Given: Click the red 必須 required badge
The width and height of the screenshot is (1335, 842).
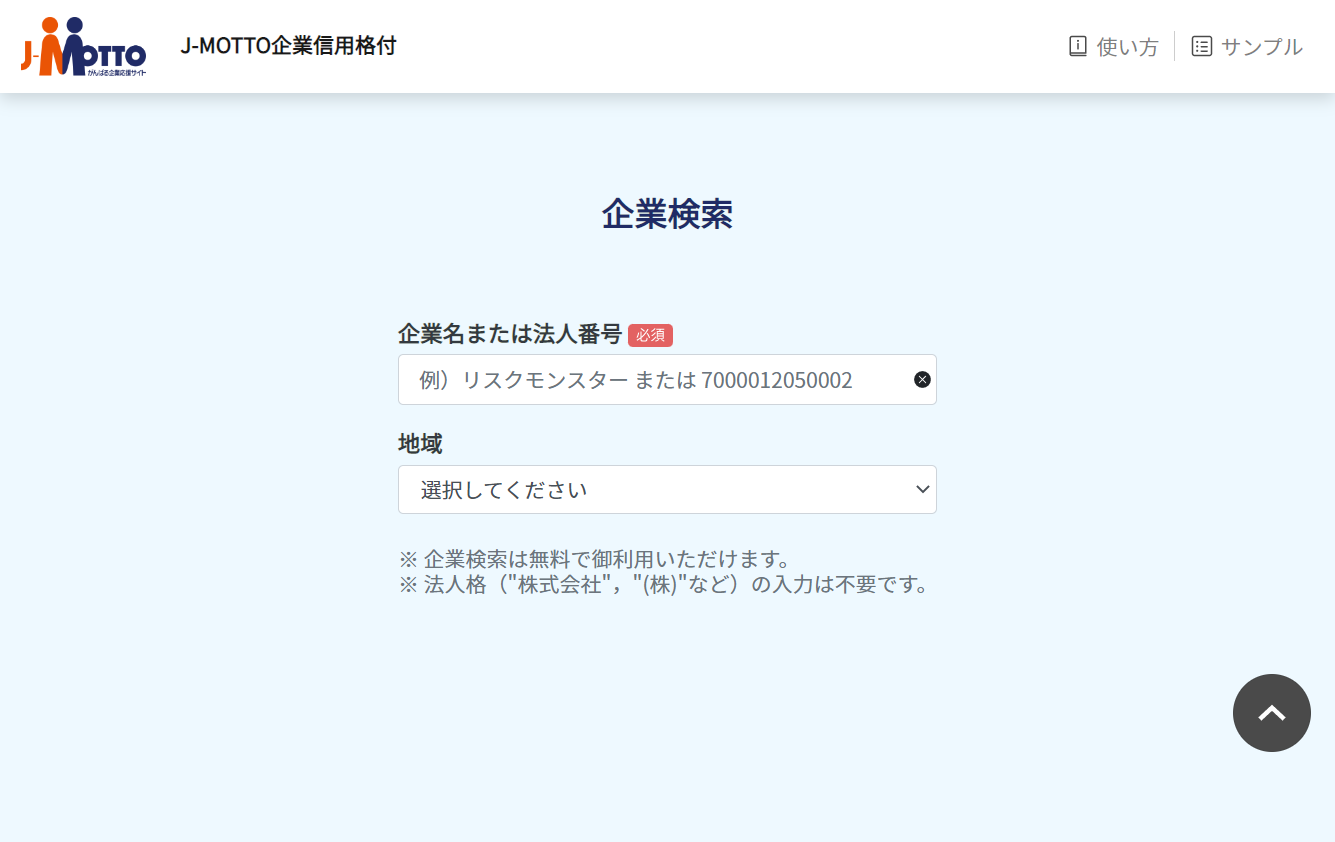Looking at the screenshot, I should point(650,335).
